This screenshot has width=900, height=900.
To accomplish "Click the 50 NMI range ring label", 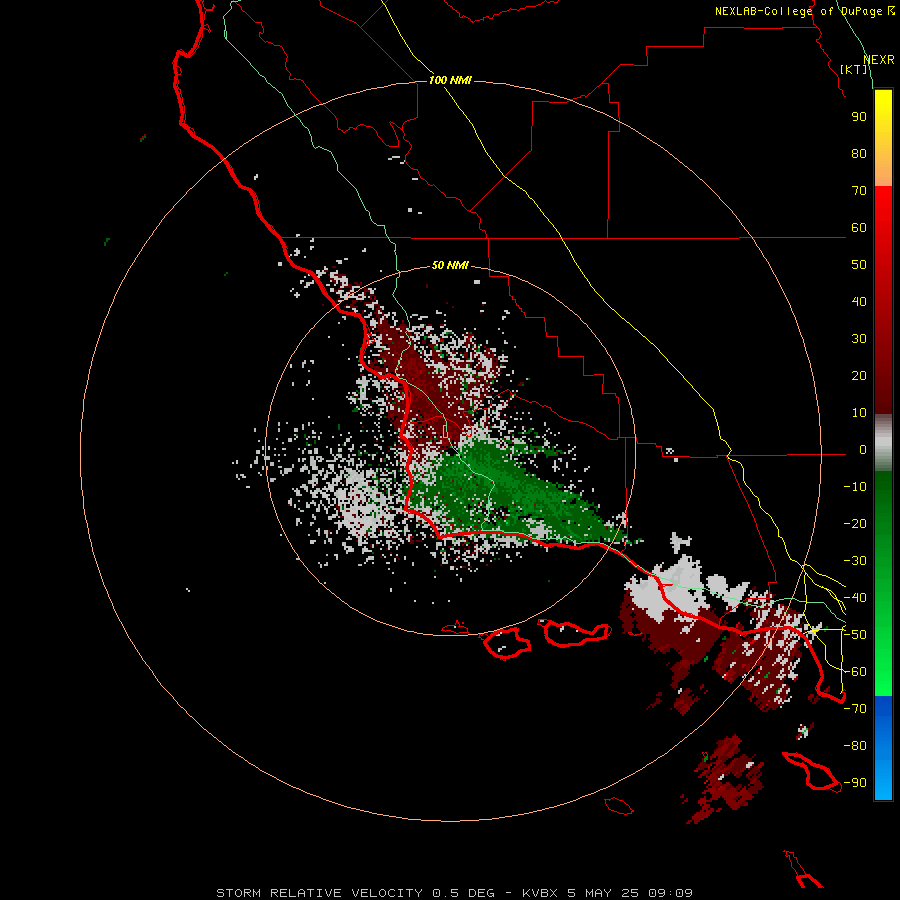I will coord(450,265).
